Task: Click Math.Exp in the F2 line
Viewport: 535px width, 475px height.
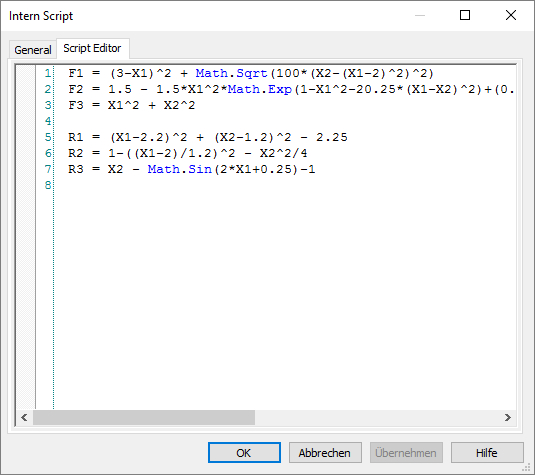Action: click(x=260, y=89)
